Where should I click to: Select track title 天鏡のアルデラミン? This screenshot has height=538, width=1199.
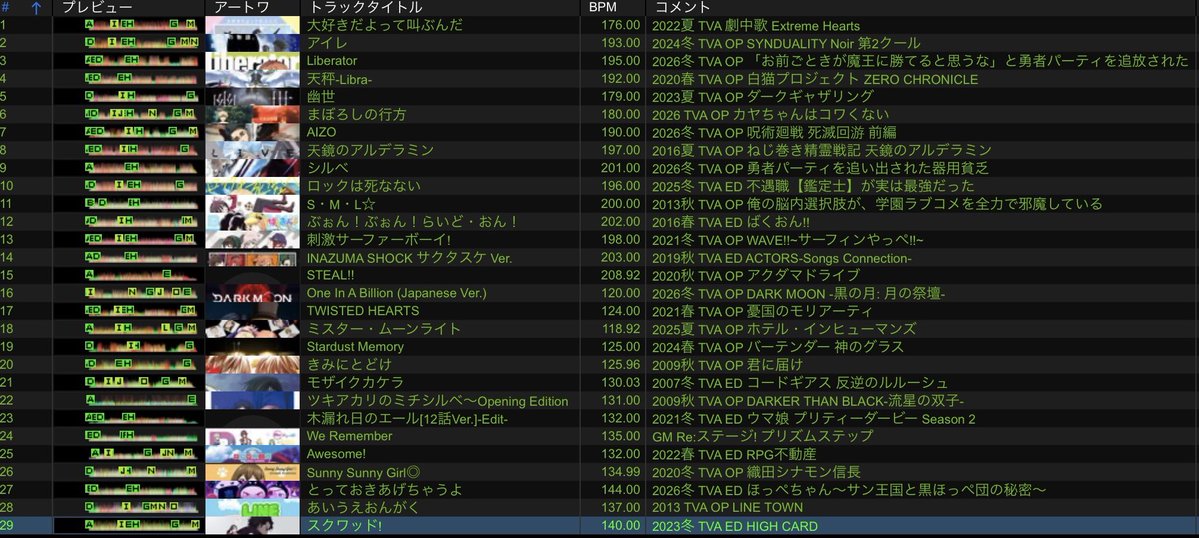tap(370, 150)
